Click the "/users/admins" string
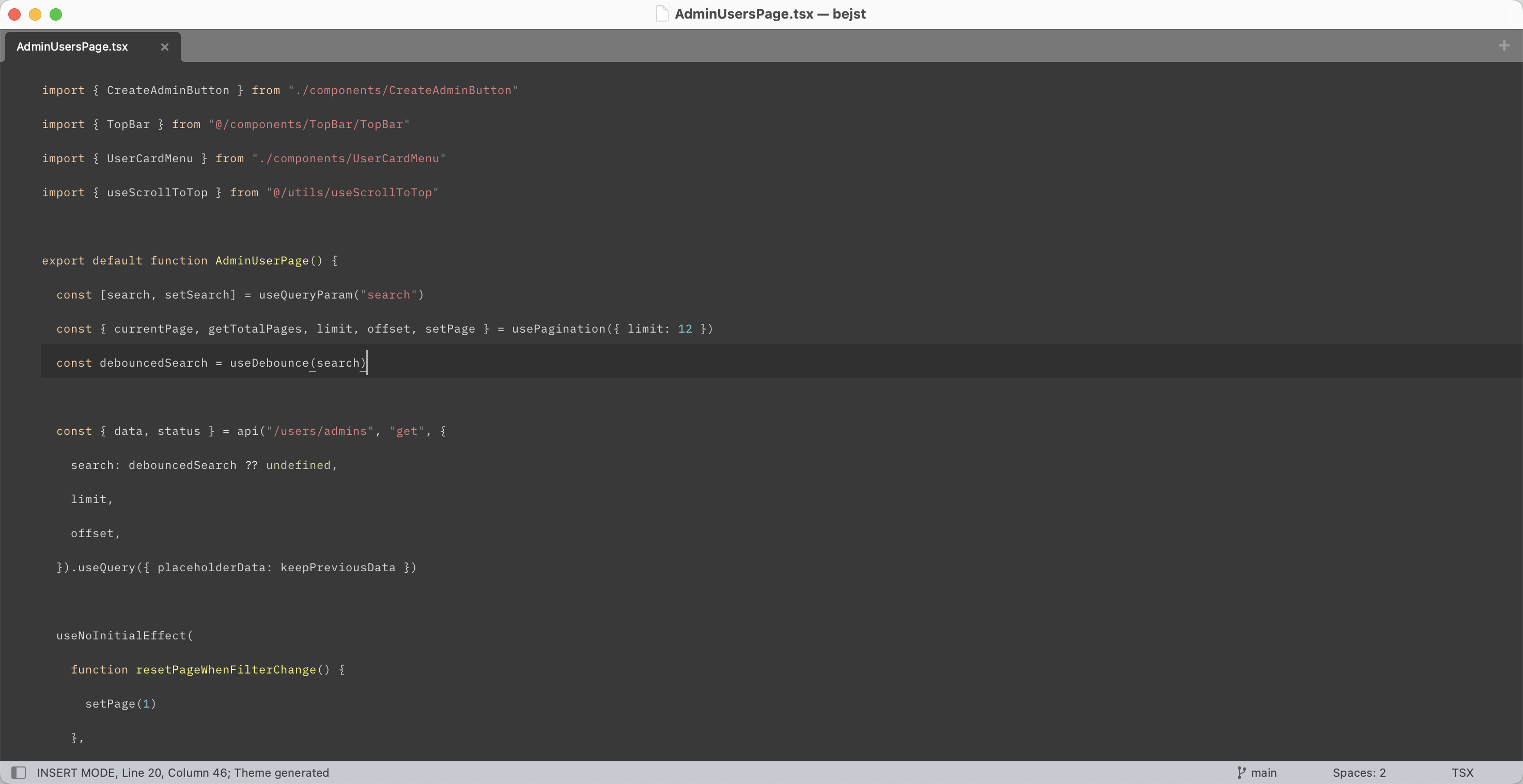Viewport: 1523px width, 784px height. pos(320,431)
